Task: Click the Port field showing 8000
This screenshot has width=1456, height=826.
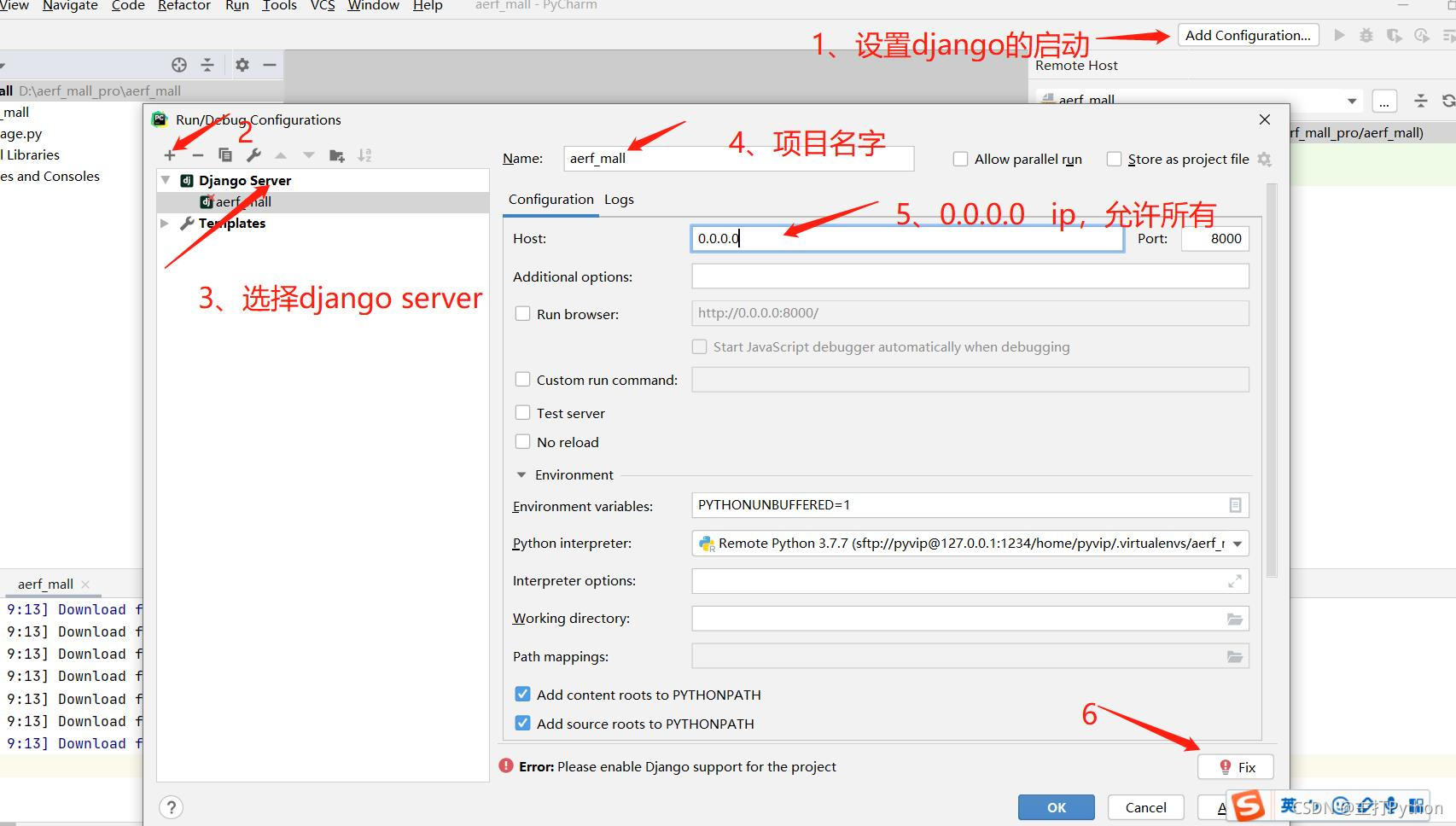Action: click(x=1215, y=239)
